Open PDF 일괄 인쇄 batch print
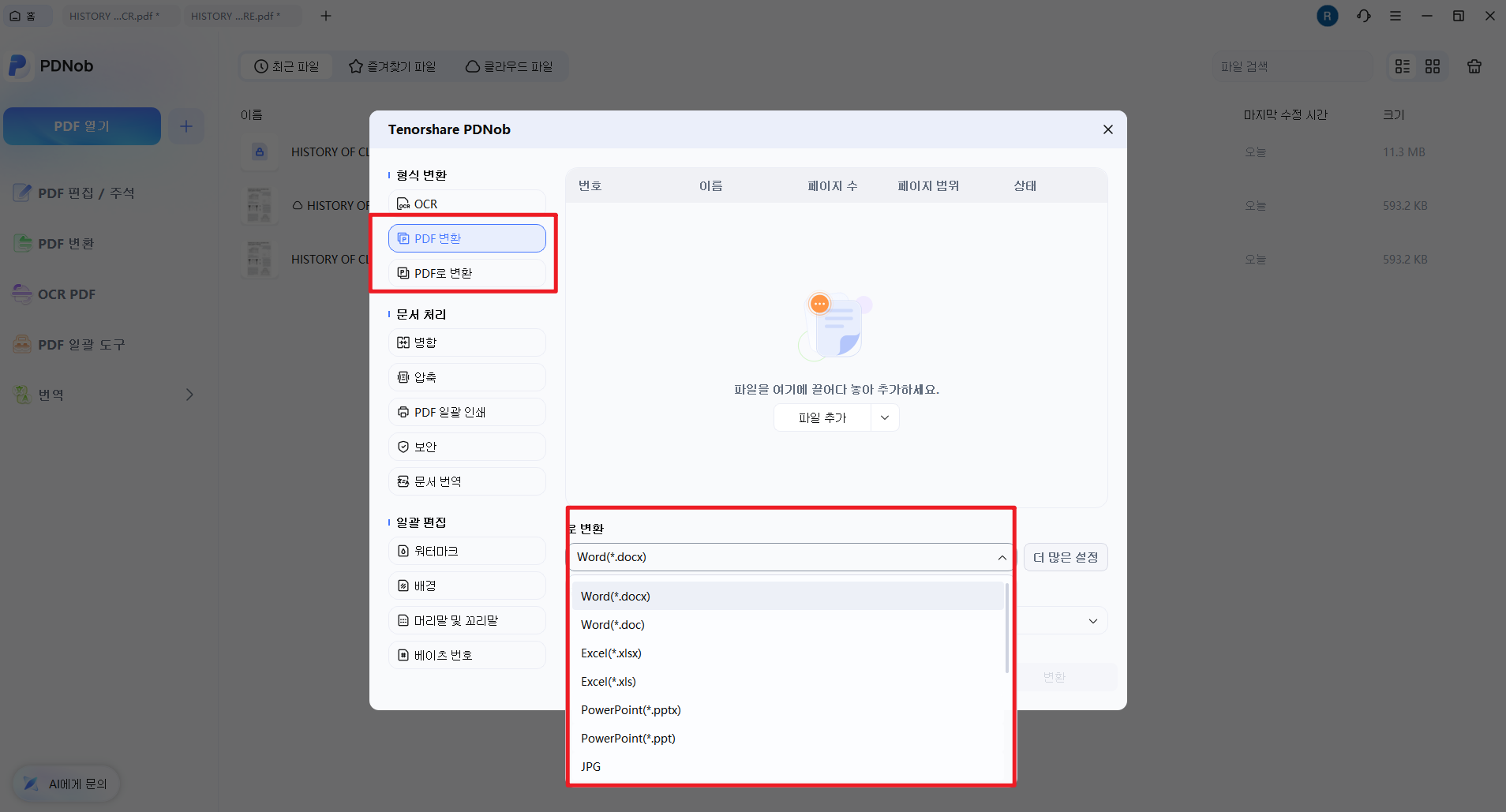This screenshot has width=1506, height=812. coord(466,412)
